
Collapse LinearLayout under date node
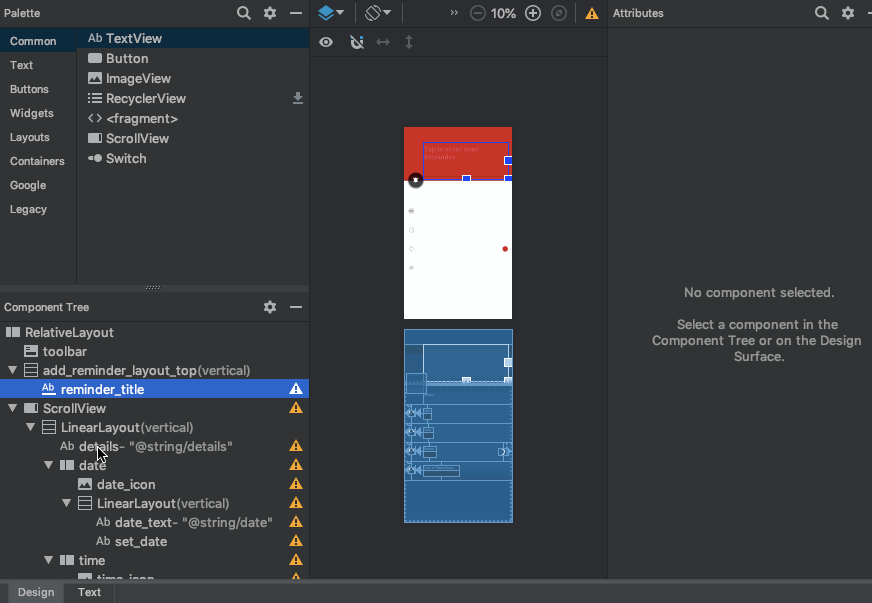click(x=66, y=503)
